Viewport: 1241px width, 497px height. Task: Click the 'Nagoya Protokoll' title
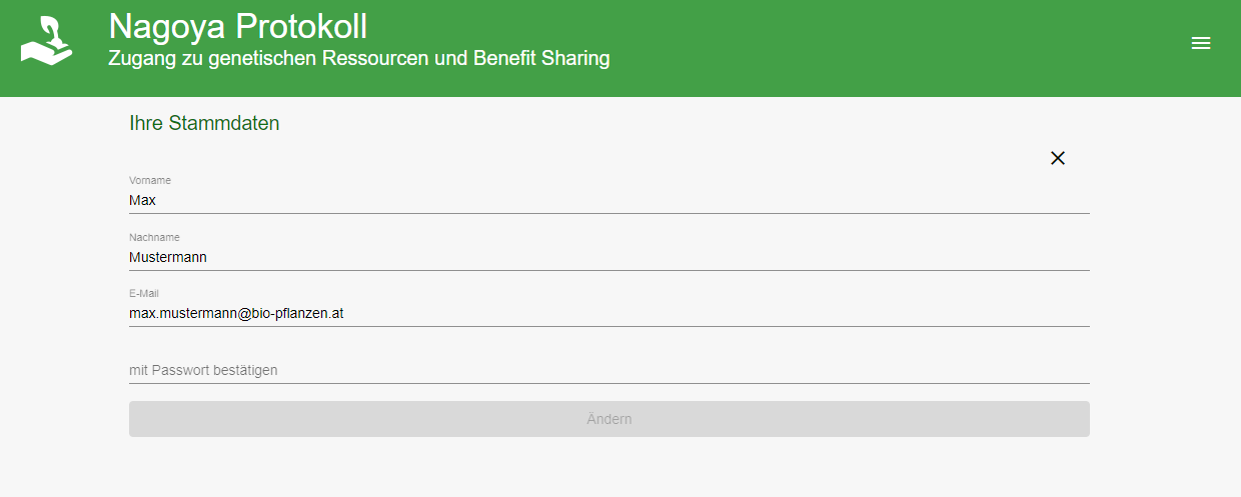[238, 26]
